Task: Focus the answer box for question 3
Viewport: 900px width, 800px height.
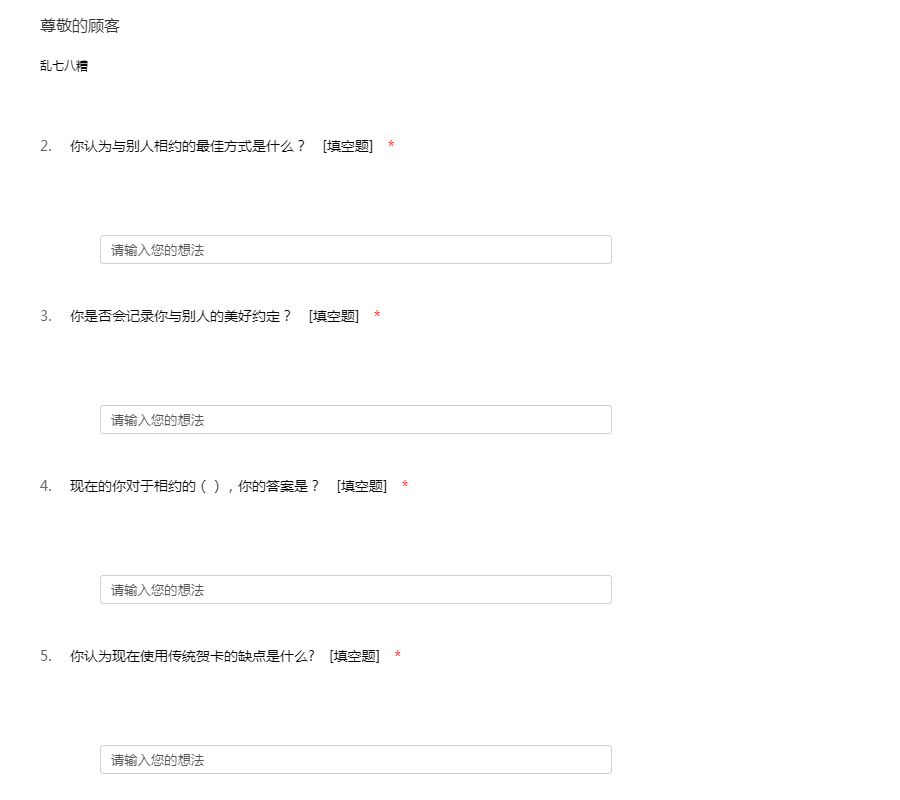Action: click(x=355, y=420)
